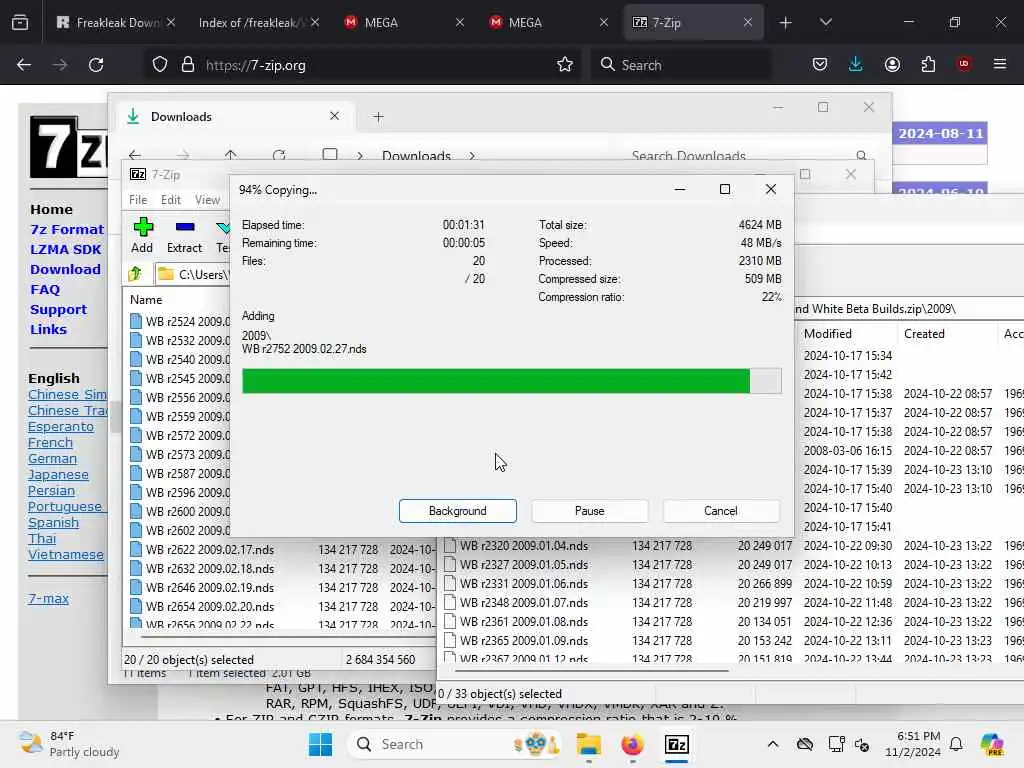Open File Explorer from the taskbar

(588, 744)
